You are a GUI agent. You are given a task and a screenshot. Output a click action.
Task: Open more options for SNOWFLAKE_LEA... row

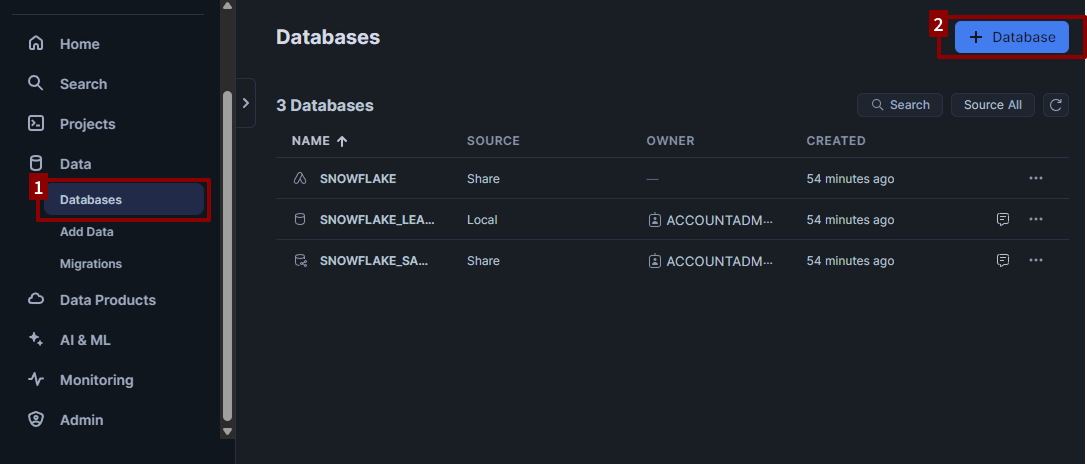[1036, 219]
